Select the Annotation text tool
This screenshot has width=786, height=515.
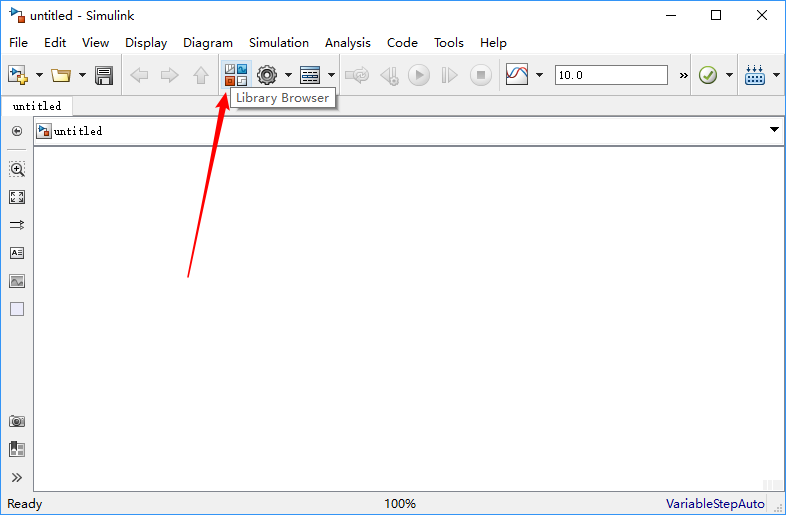click(17, 253)
